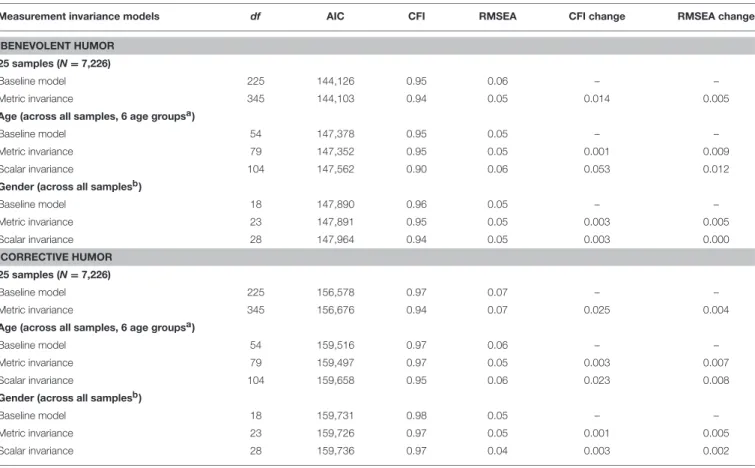The width and height of the screenshot is (755, 468).
Task: Click '25 samples (N = 7,226)' under Corrective Humor
Action: coord(55,275)
